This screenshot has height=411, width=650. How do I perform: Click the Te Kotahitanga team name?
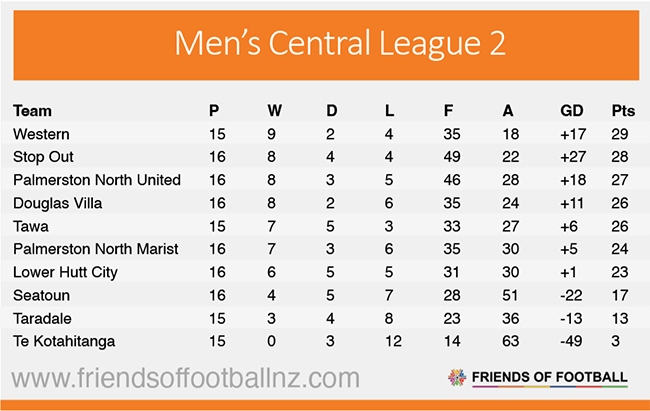[64, 341]
